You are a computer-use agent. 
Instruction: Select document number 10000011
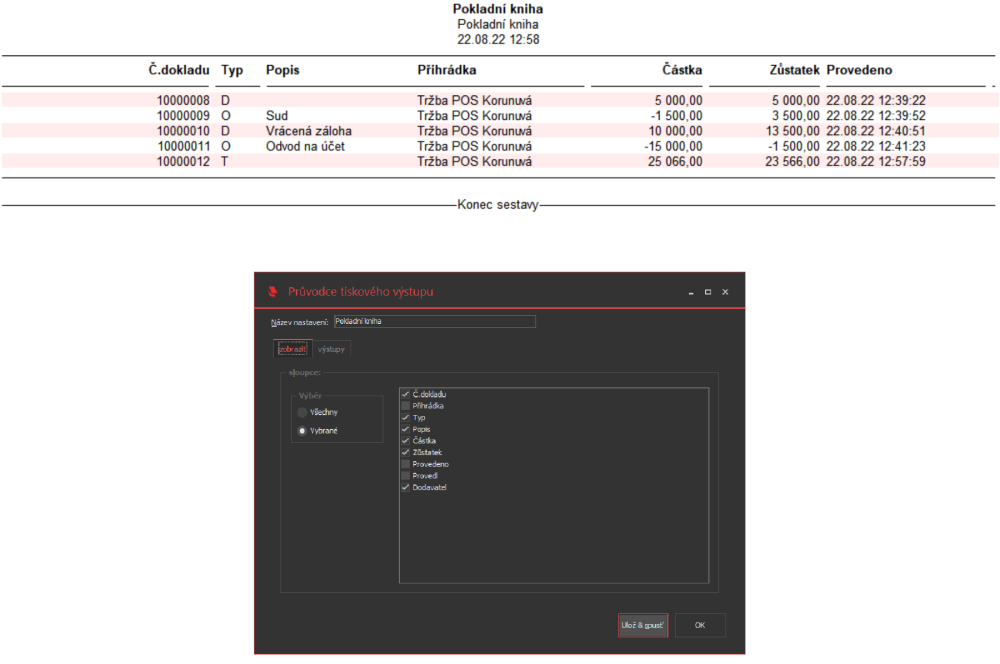[183, 146]
